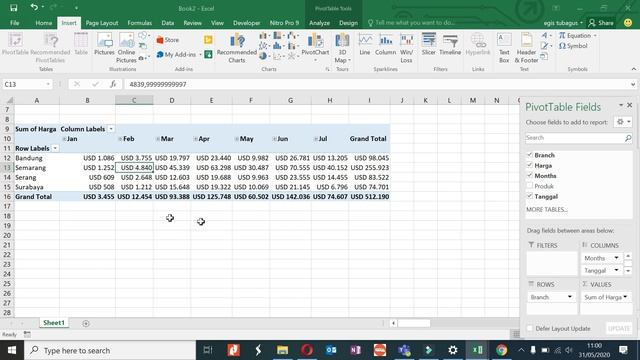The image size is (640, 360).
Task: Add a new sheet with plus icon
Action: point(86,323)
